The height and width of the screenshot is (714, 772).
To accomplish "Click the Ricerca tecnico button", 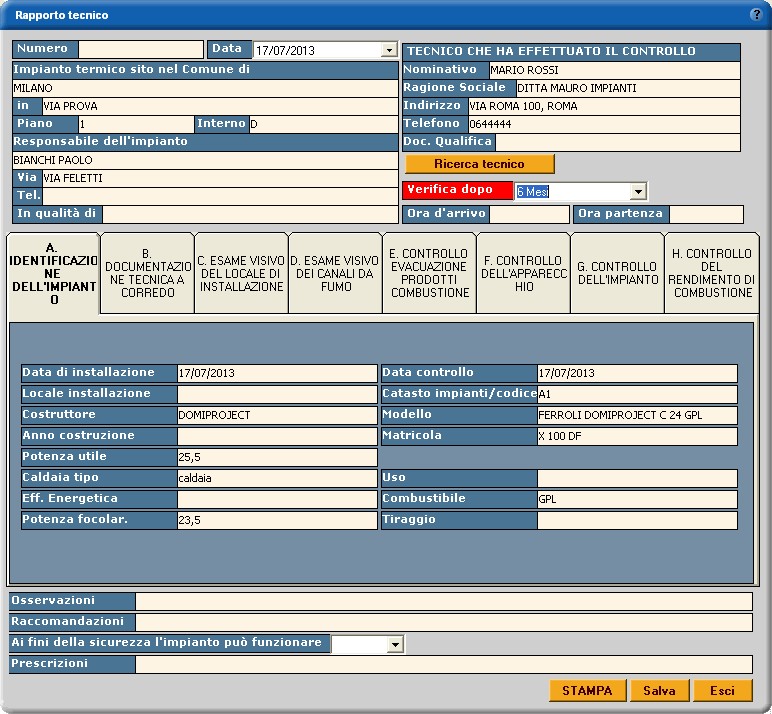I will coord(479,164).
